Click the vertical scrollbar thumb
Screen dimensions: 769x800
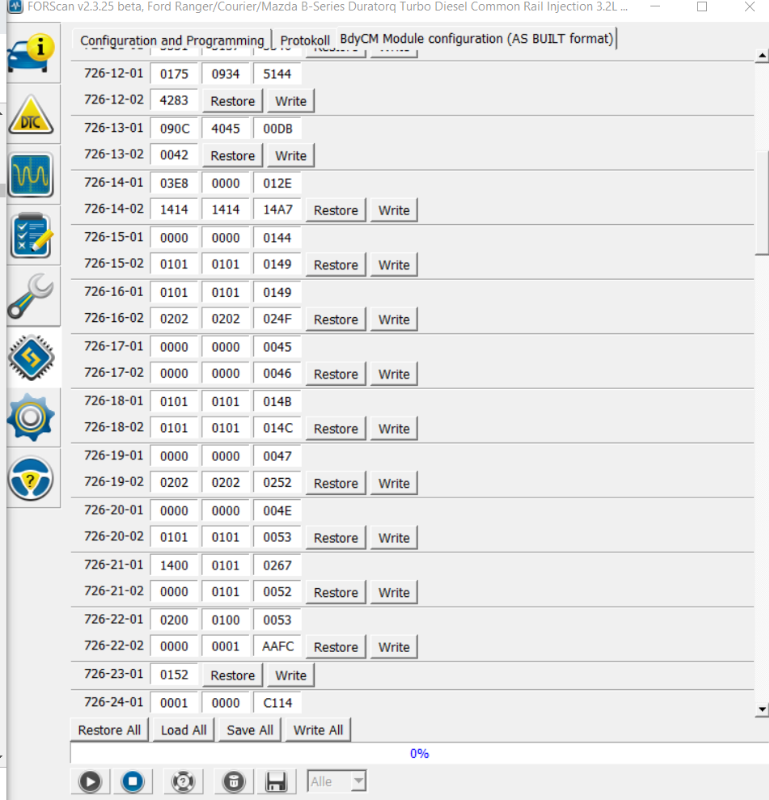point(761,203)
